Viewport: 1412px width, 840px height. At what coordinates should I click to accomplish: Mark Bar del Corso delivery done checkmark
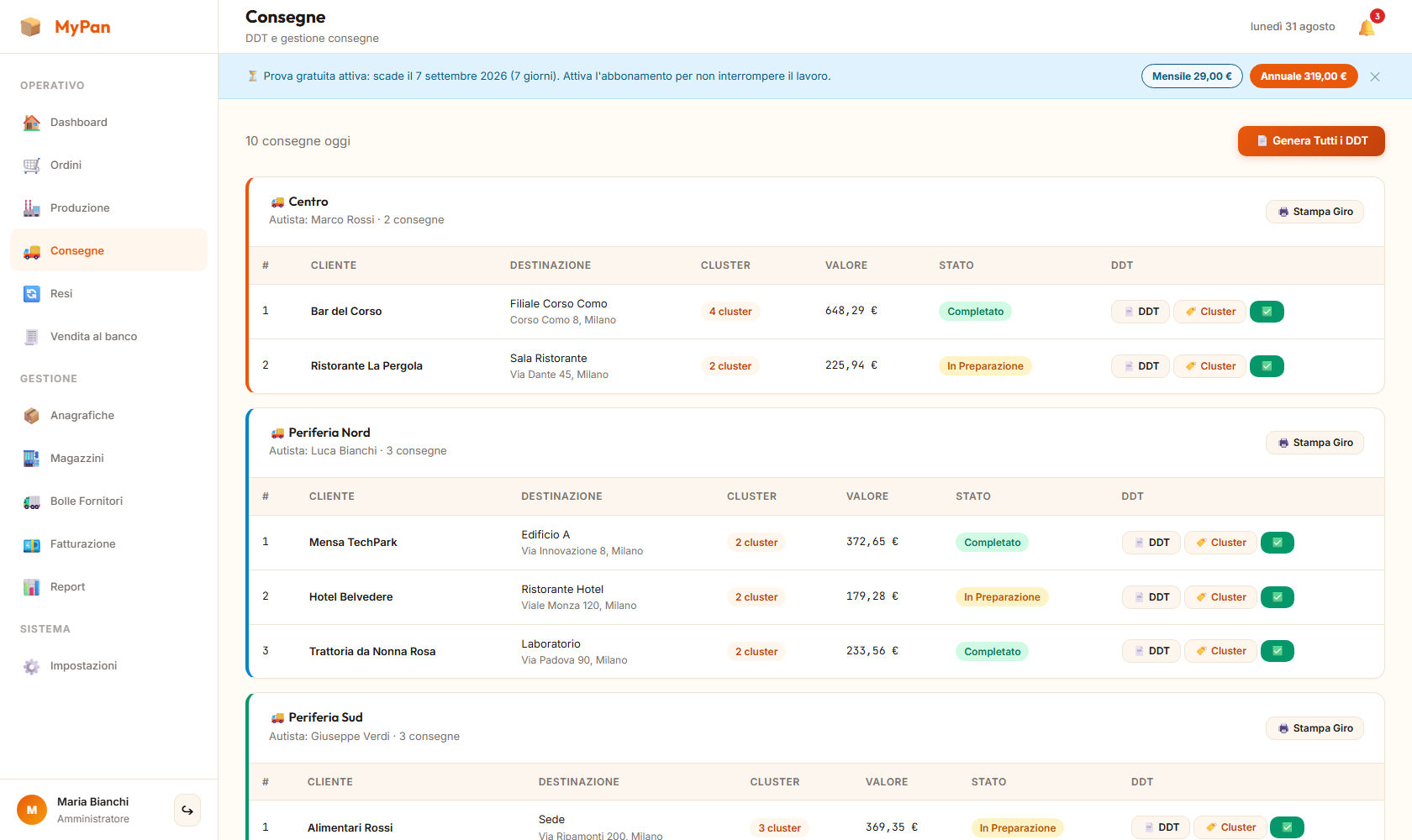click(x=1267, y=312)
